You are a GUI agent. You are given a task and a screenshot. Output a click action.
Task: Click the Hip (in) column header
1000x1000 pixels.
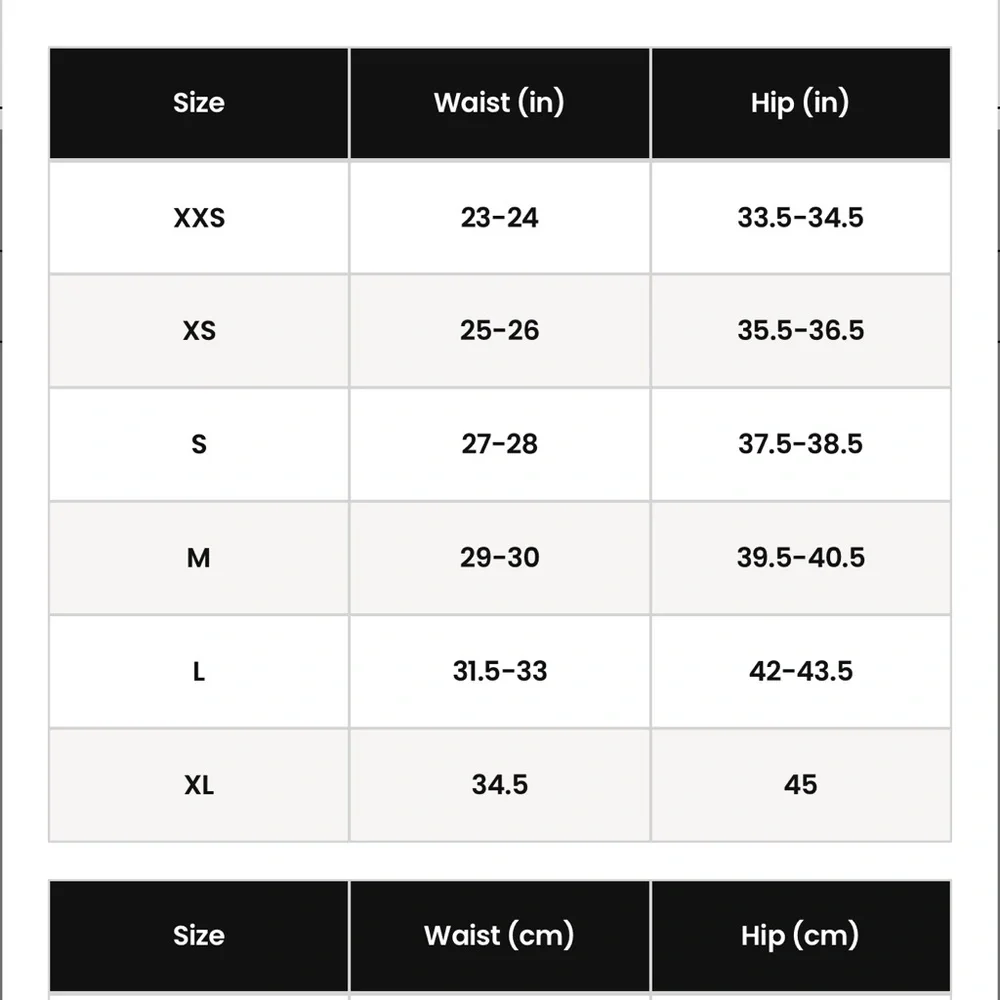[x=800, y=103]
